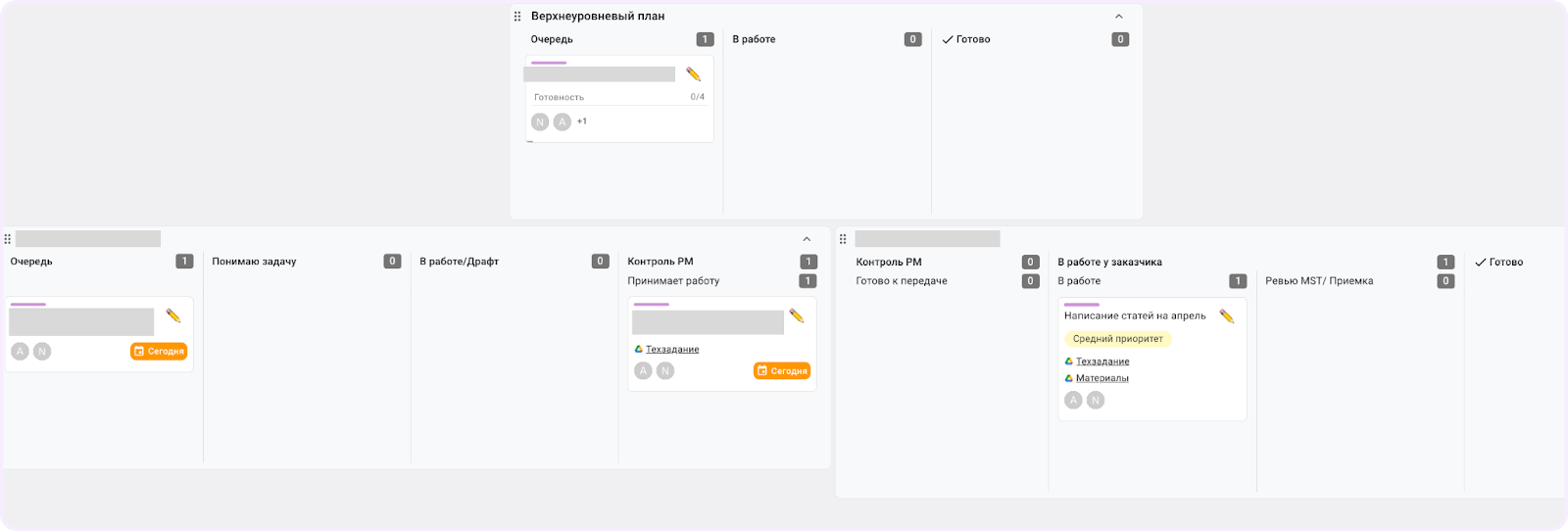Open Техзадание link in Написание статей card
Viewport: 1568px width, 531px height.
1102,362
